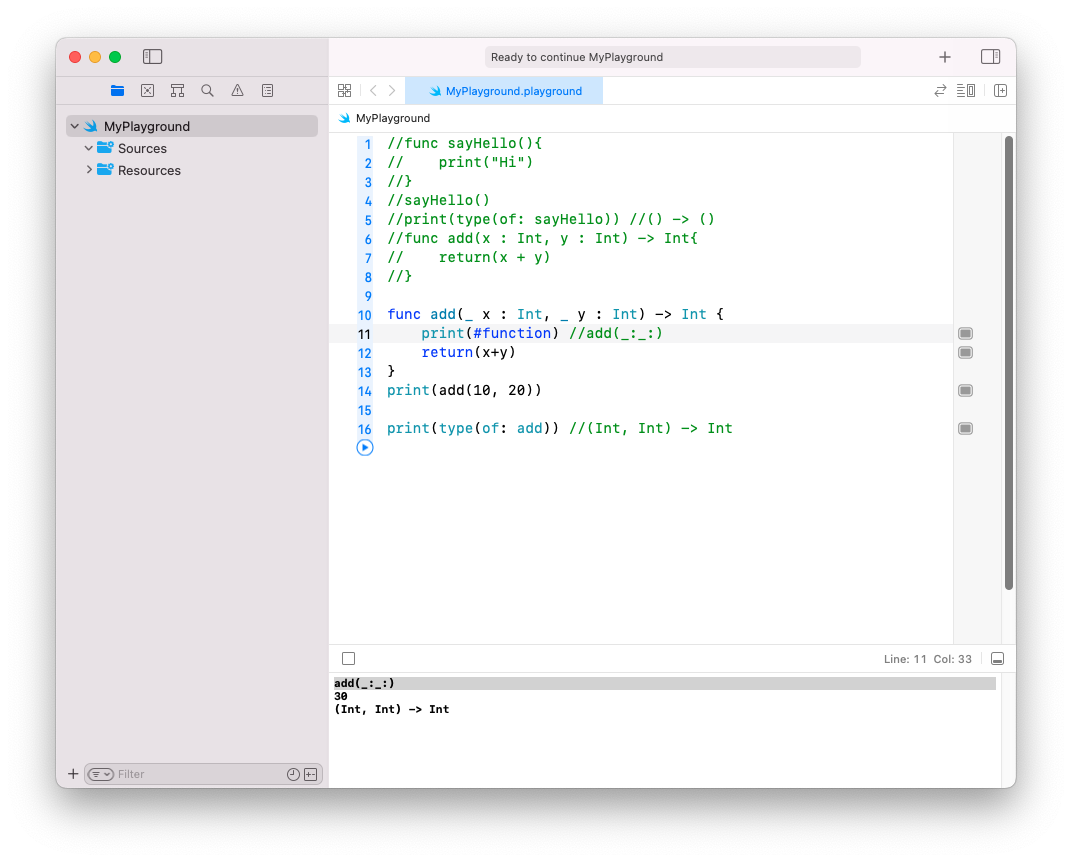1072x862 pixels.
Task: Click console output (Int, Int) -> Int
Action: coord(392,709)
